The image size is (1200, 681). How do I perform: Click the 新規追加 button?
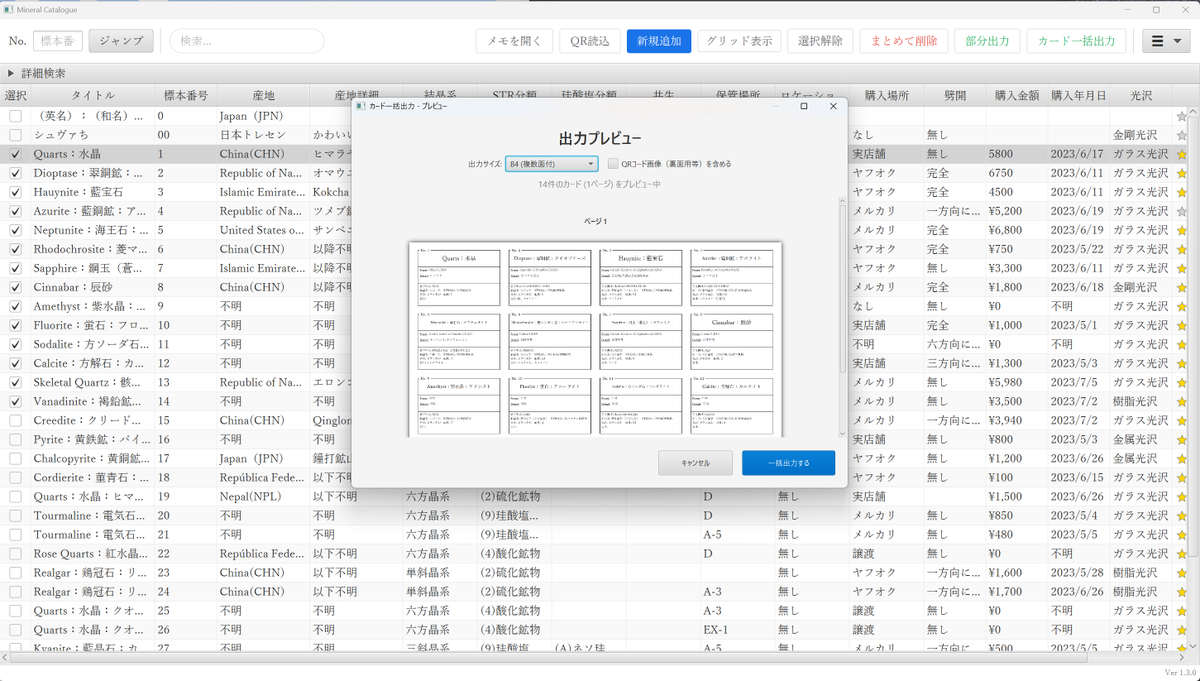click(658, 42)
